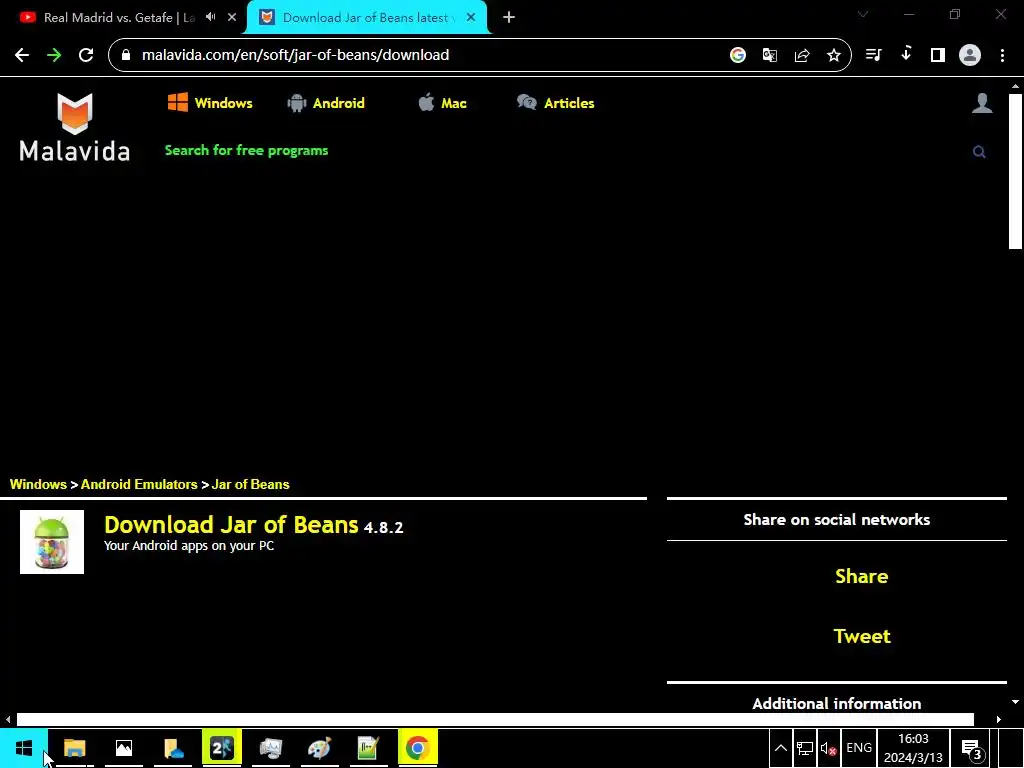Click Share under social networks
The width and height of the screenshot is (1024, 768).
(861, 576)
